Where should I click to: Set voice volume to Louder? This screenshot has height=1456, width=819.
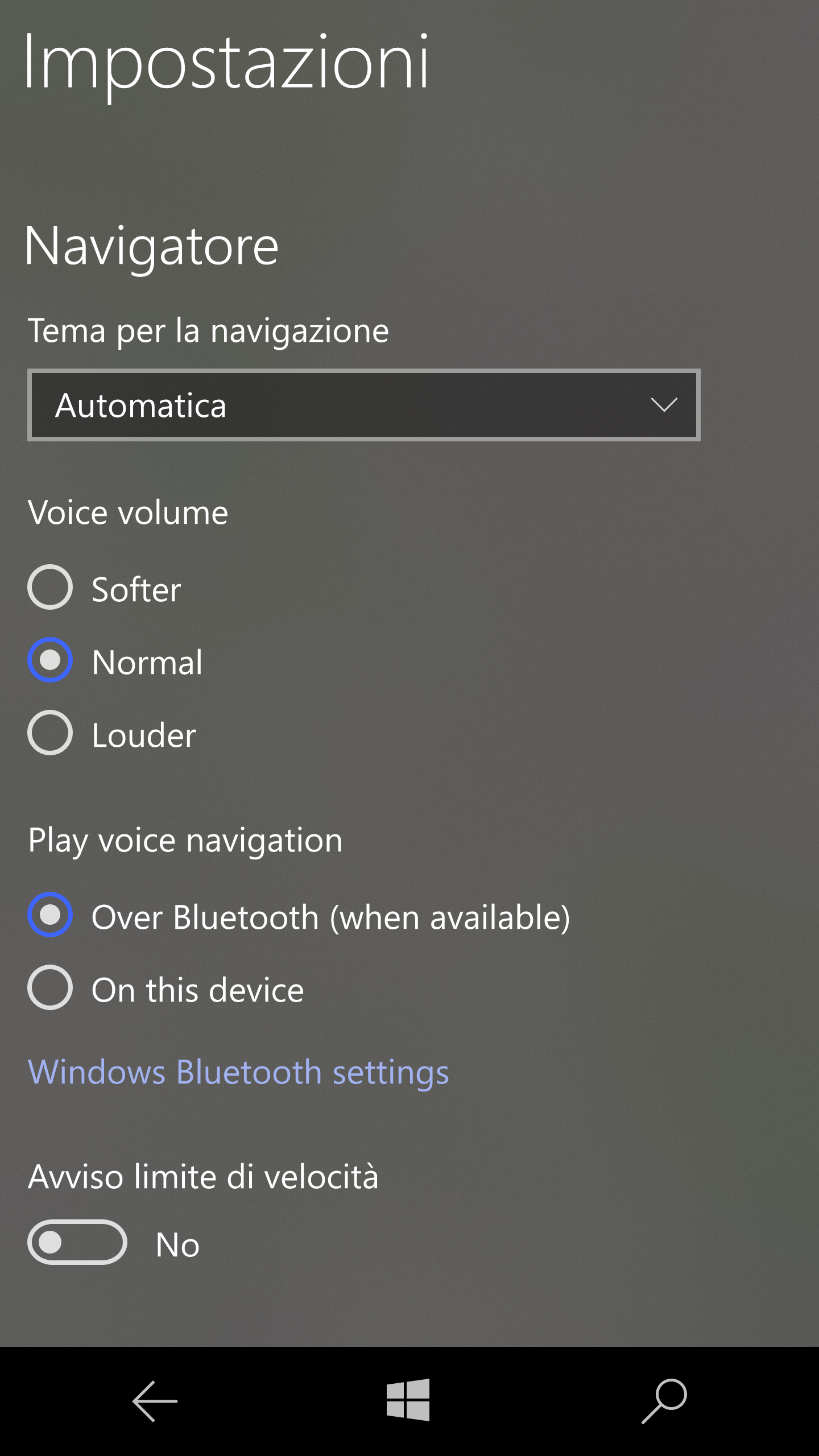pyautogui.click(x=112, y=733)
